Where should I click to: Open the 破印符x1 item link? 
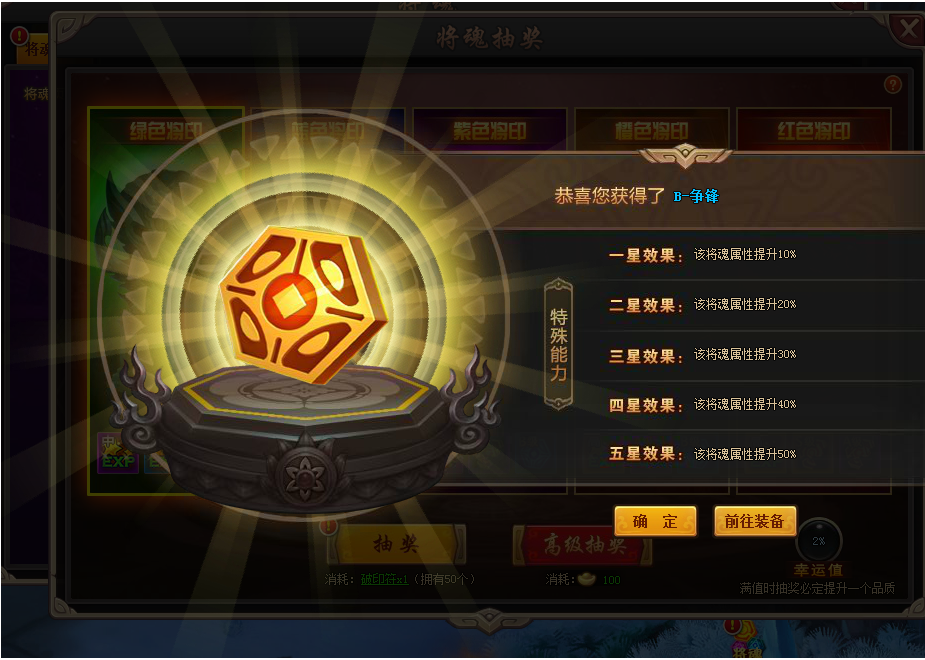coord(384,580)
